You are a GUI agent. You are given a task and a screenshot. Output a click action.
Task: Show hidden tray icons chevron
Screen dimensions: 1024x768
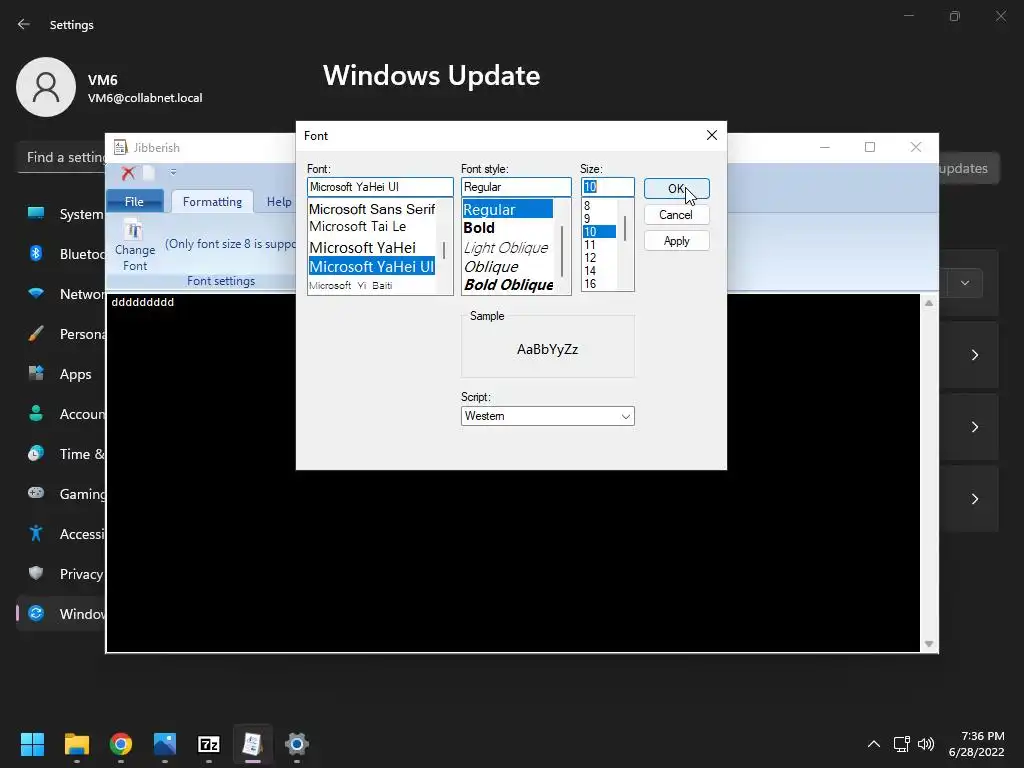point(874,744)
